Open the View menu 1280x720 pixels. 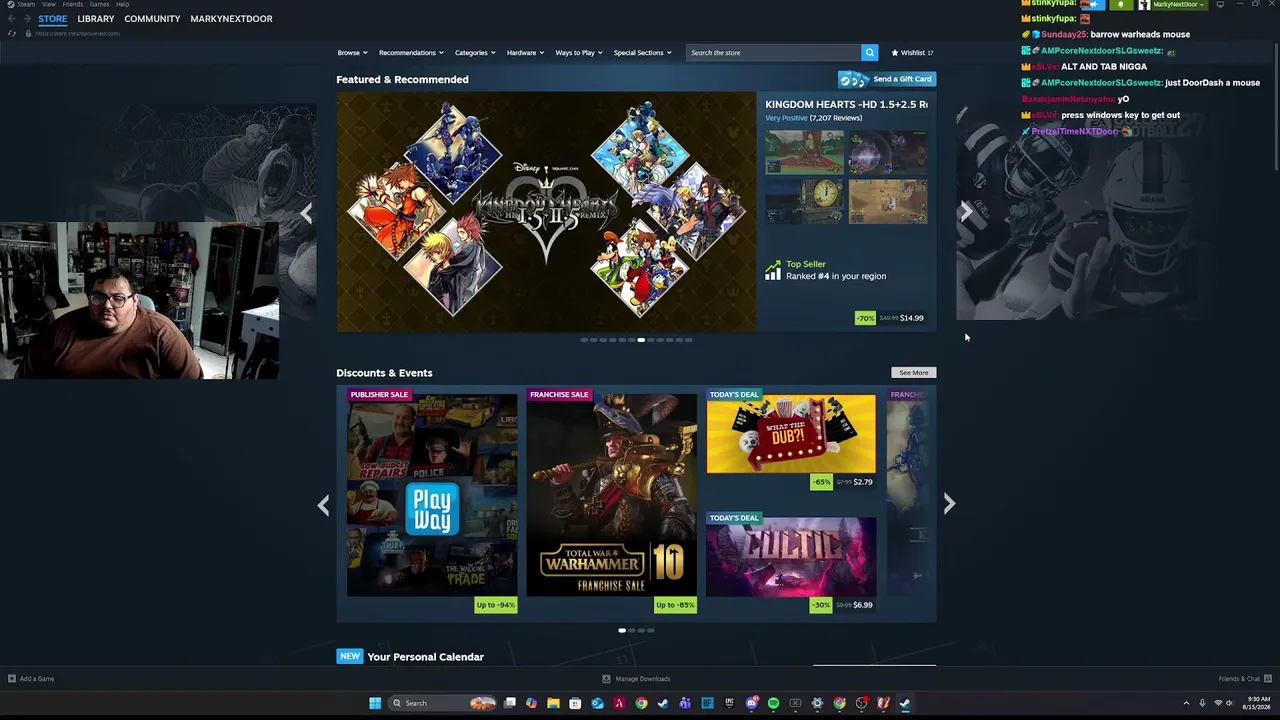click(48, 4)
